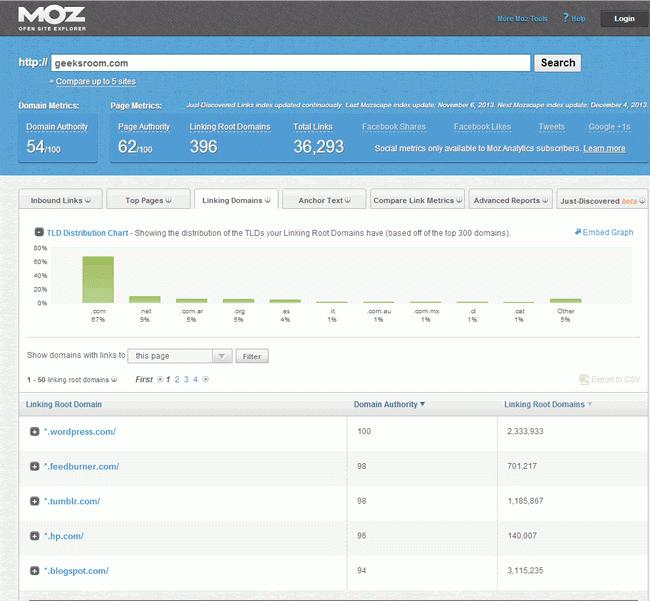Click the 140,007 cell for hp.com

click(x=522, y=536)
